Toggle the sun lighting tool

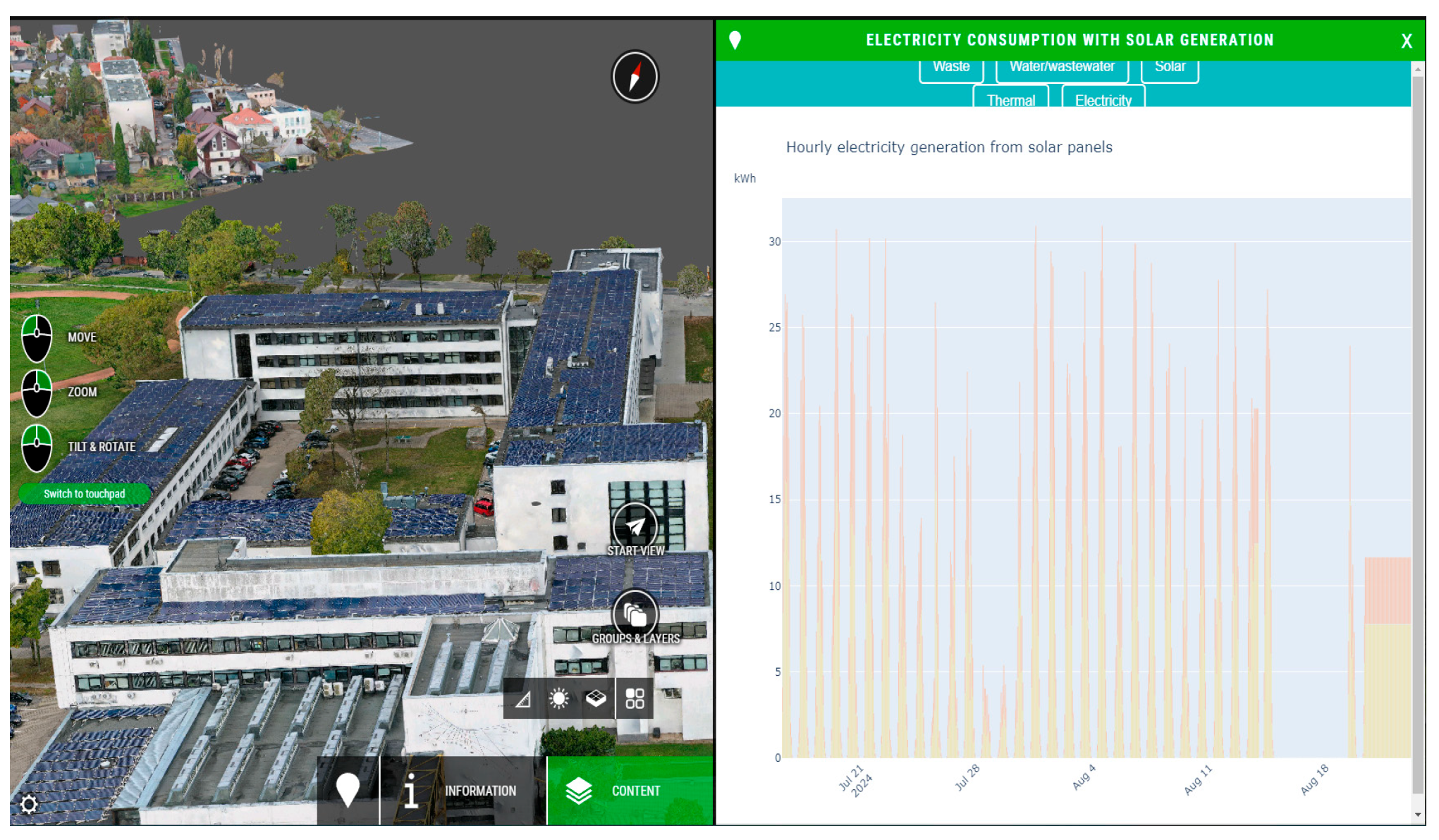click(559, 698)
